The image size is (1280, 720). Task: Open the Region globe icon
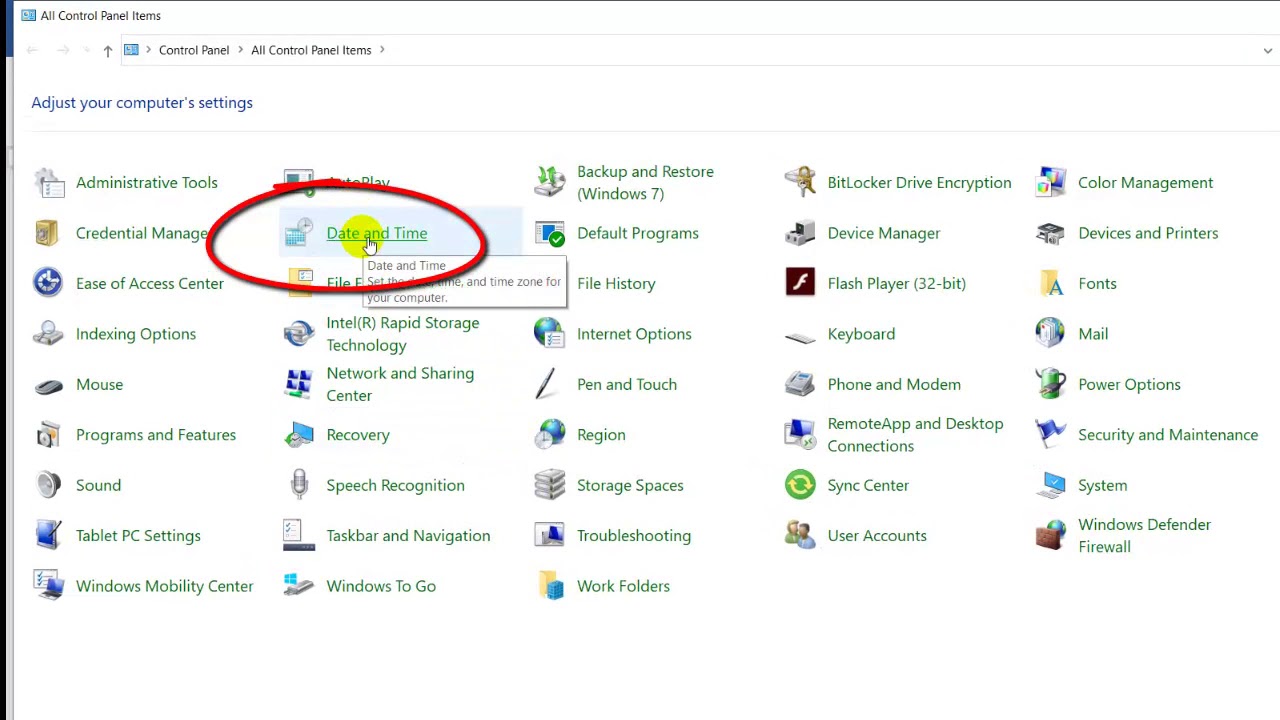(549, 435)
